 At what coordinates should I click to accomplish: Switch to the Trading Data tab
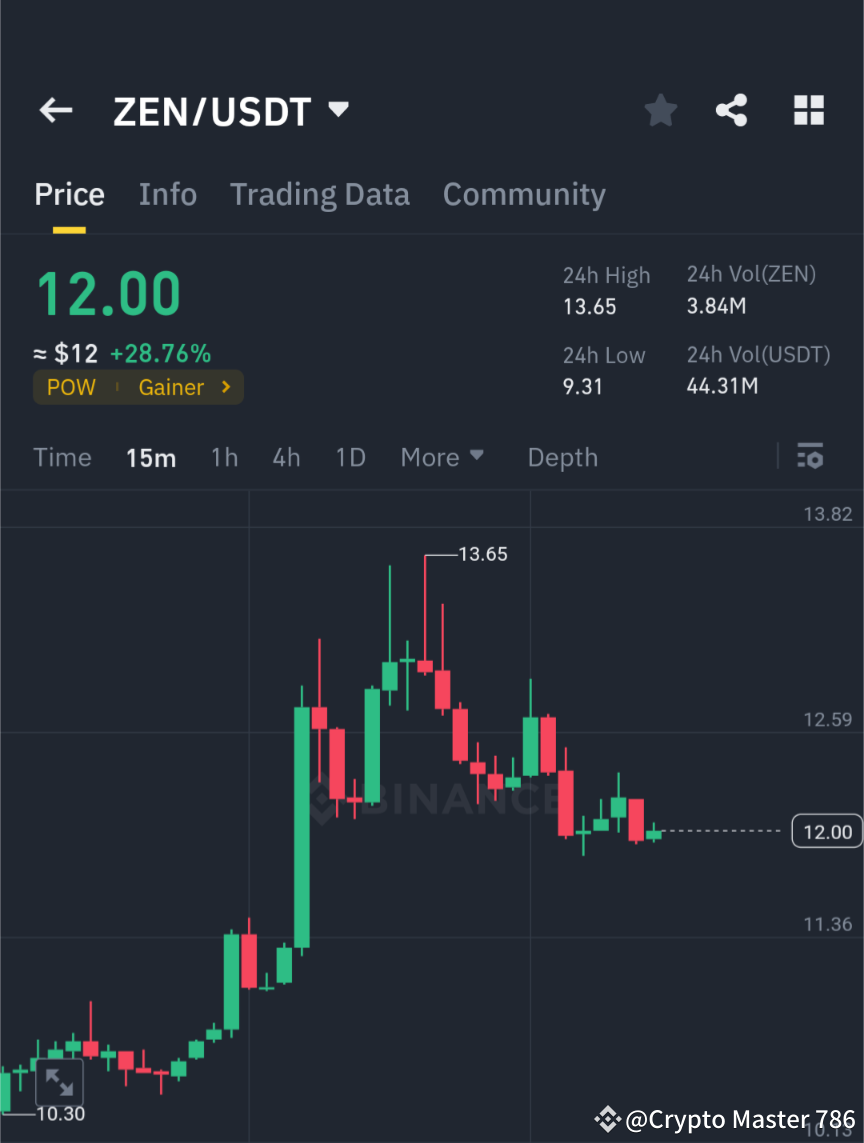point(319,194)
